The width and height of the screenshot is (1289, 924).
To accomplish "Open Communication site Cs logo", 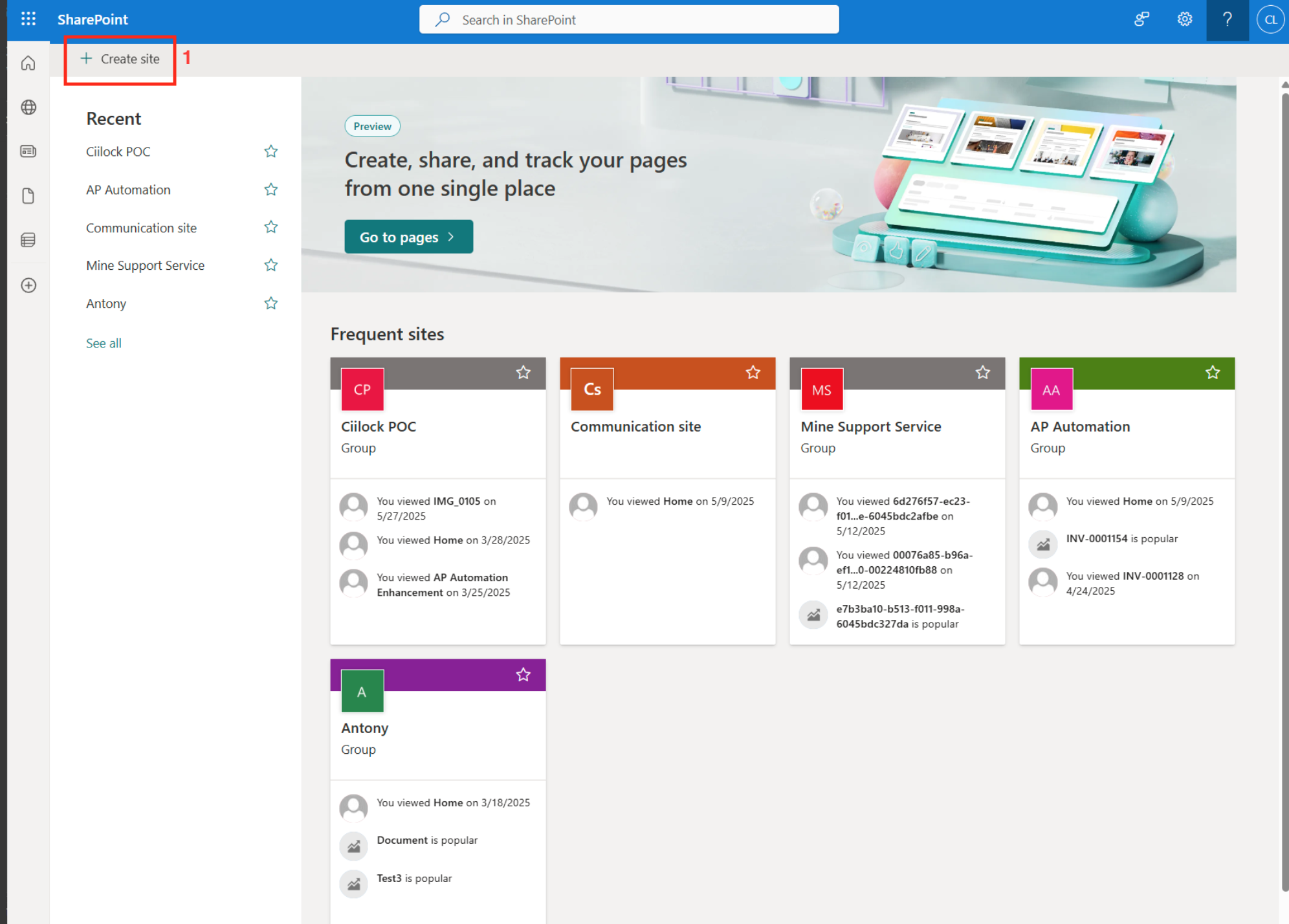I will coord(592,390).
